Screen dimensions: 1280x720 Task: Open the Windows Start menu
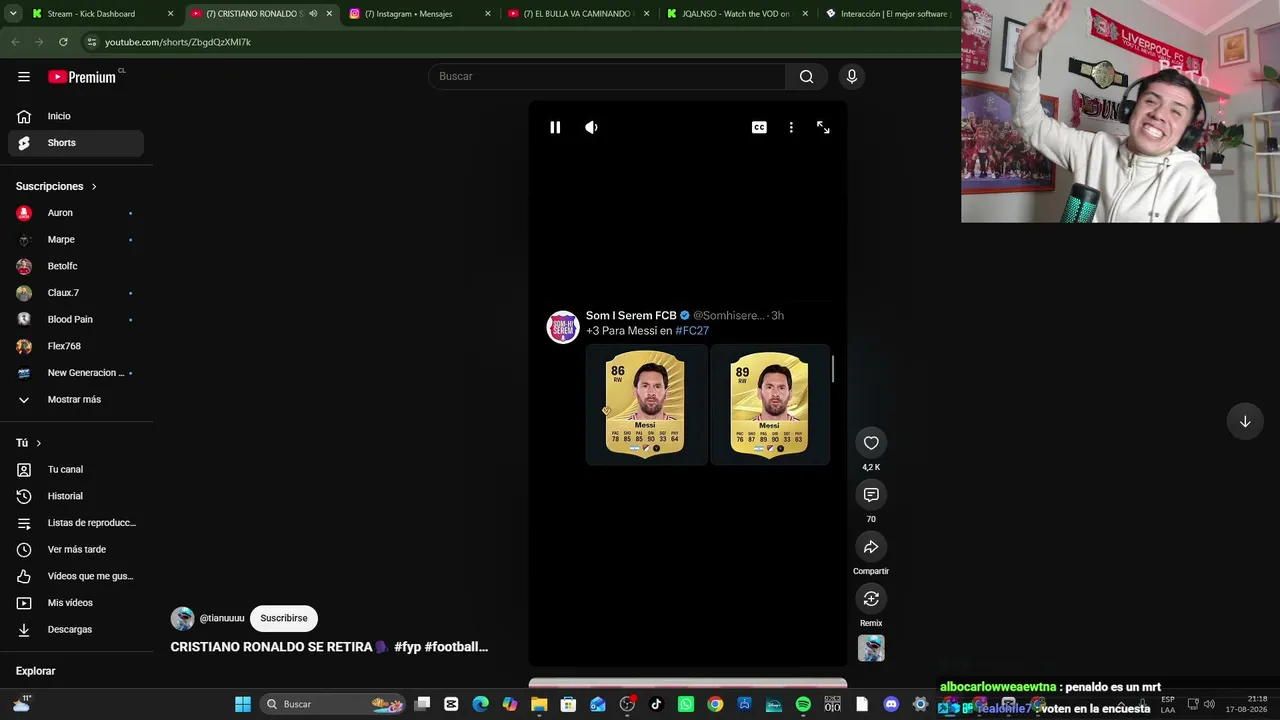(x=243, y=704)
